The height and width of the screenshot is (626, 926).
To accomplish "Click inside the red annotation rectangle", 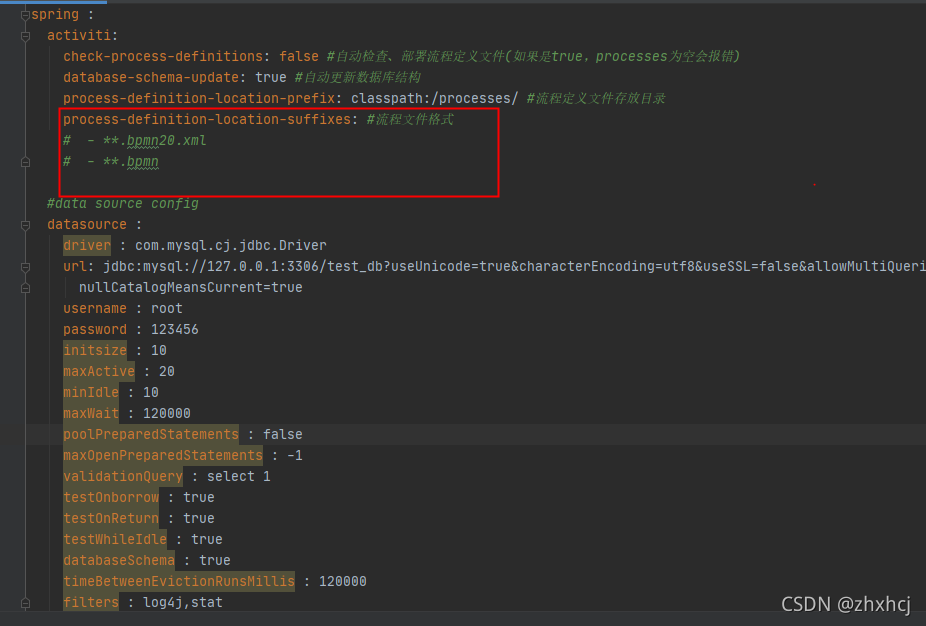I will pos(280,152).
